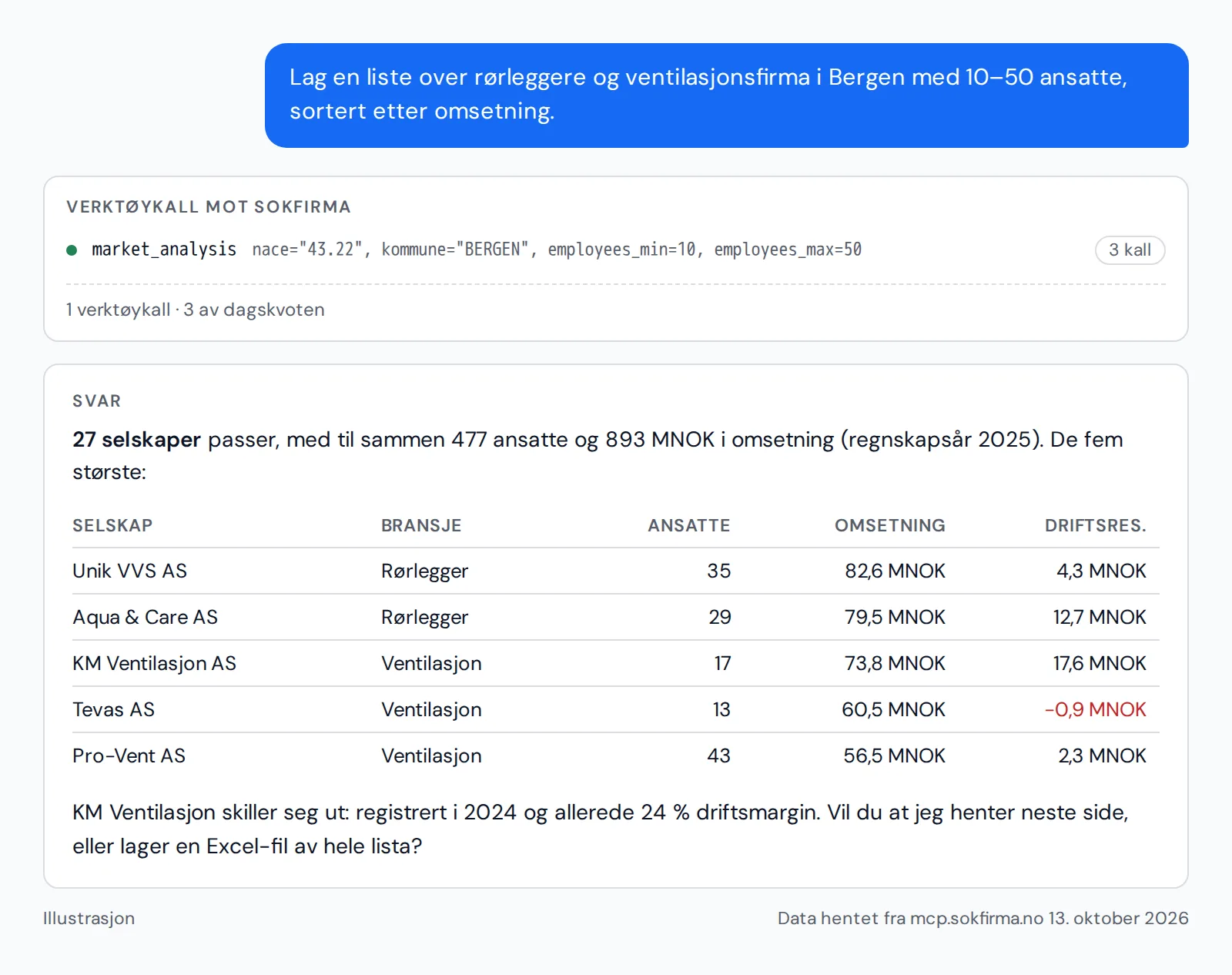Select Tevas AS company name

coord(113,709)
